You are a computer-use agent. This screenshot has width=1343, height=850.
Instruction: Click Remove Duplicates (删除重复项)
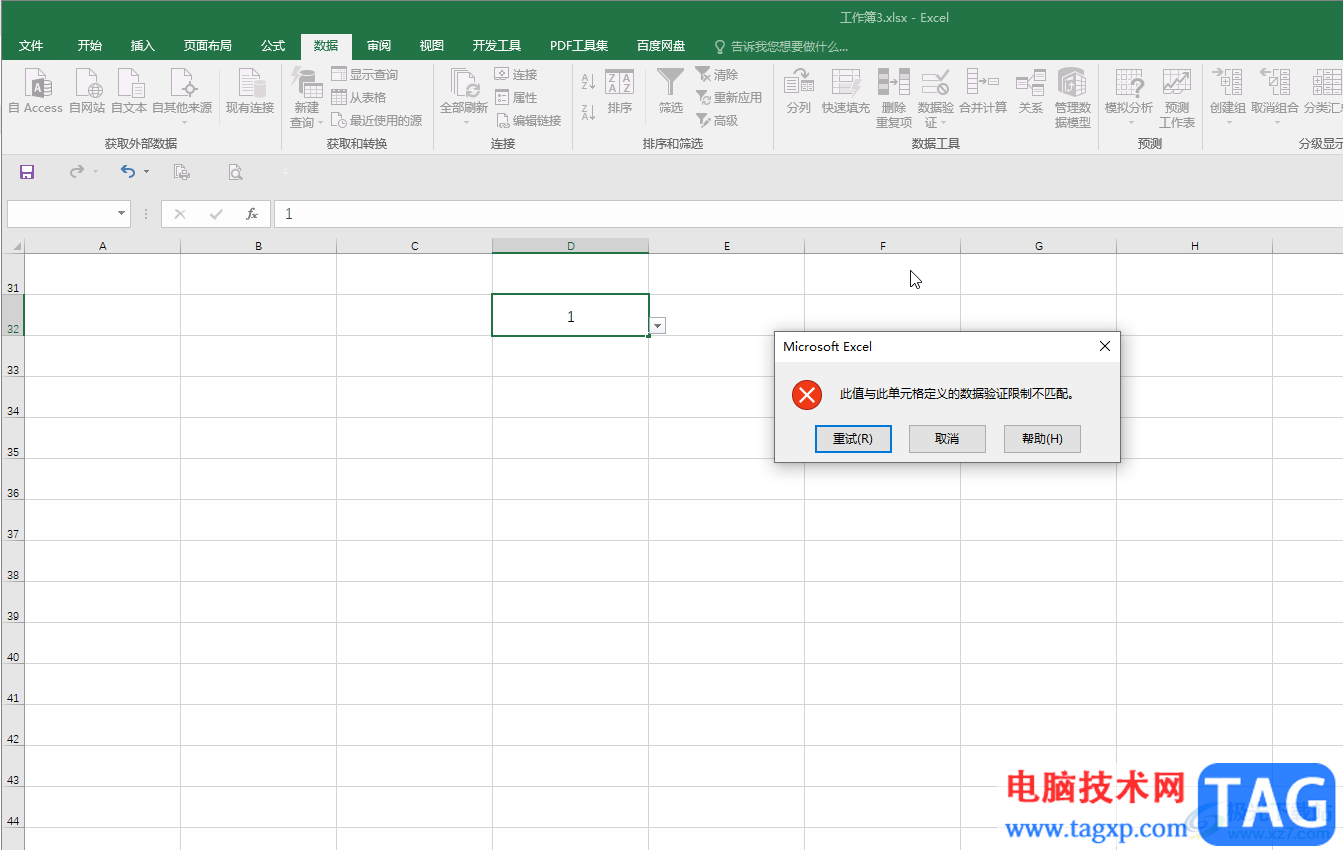pyautogui.click(x=894, y=98)
